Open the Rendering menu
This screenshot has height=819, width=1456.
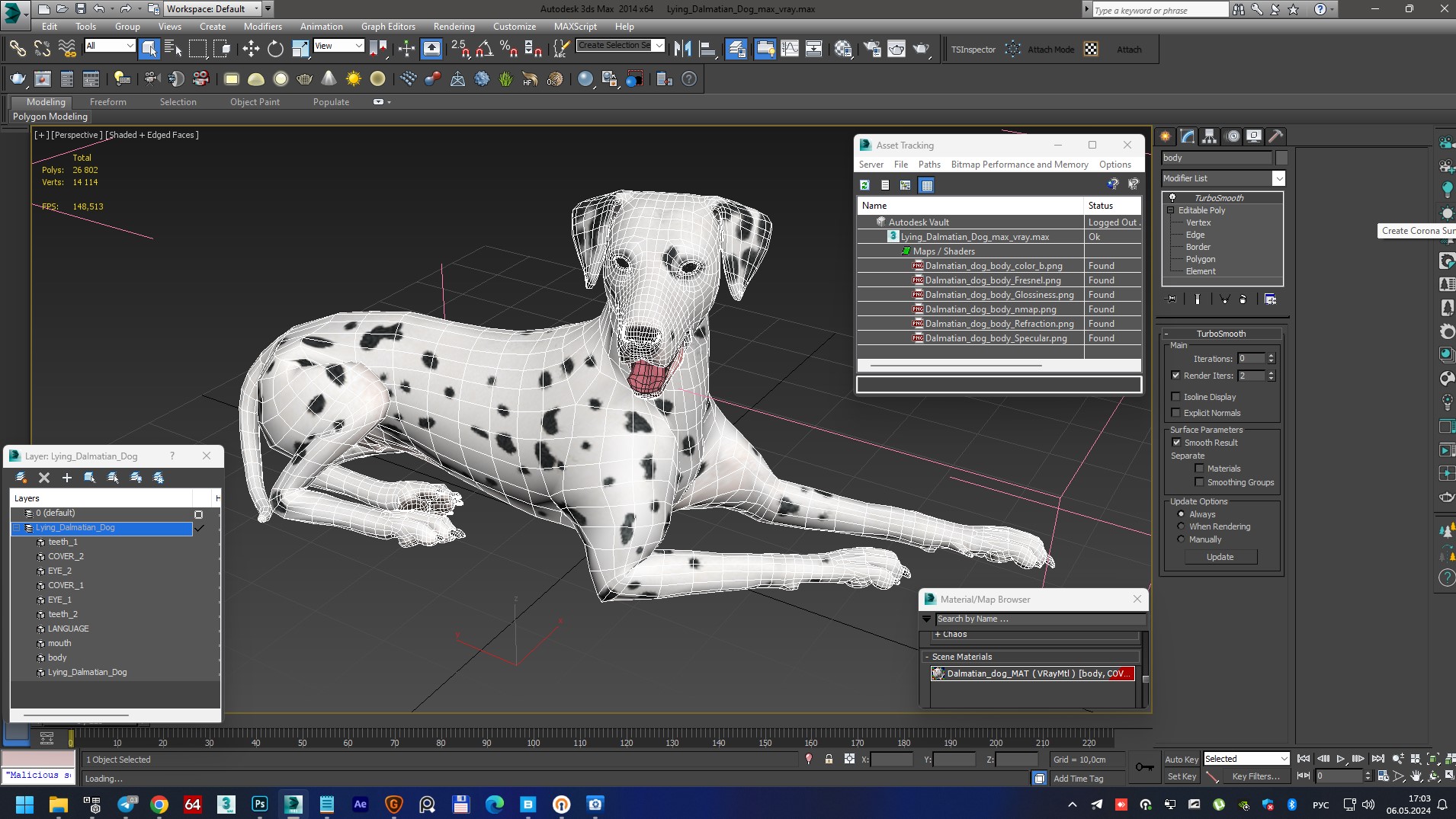click(454, 27)
